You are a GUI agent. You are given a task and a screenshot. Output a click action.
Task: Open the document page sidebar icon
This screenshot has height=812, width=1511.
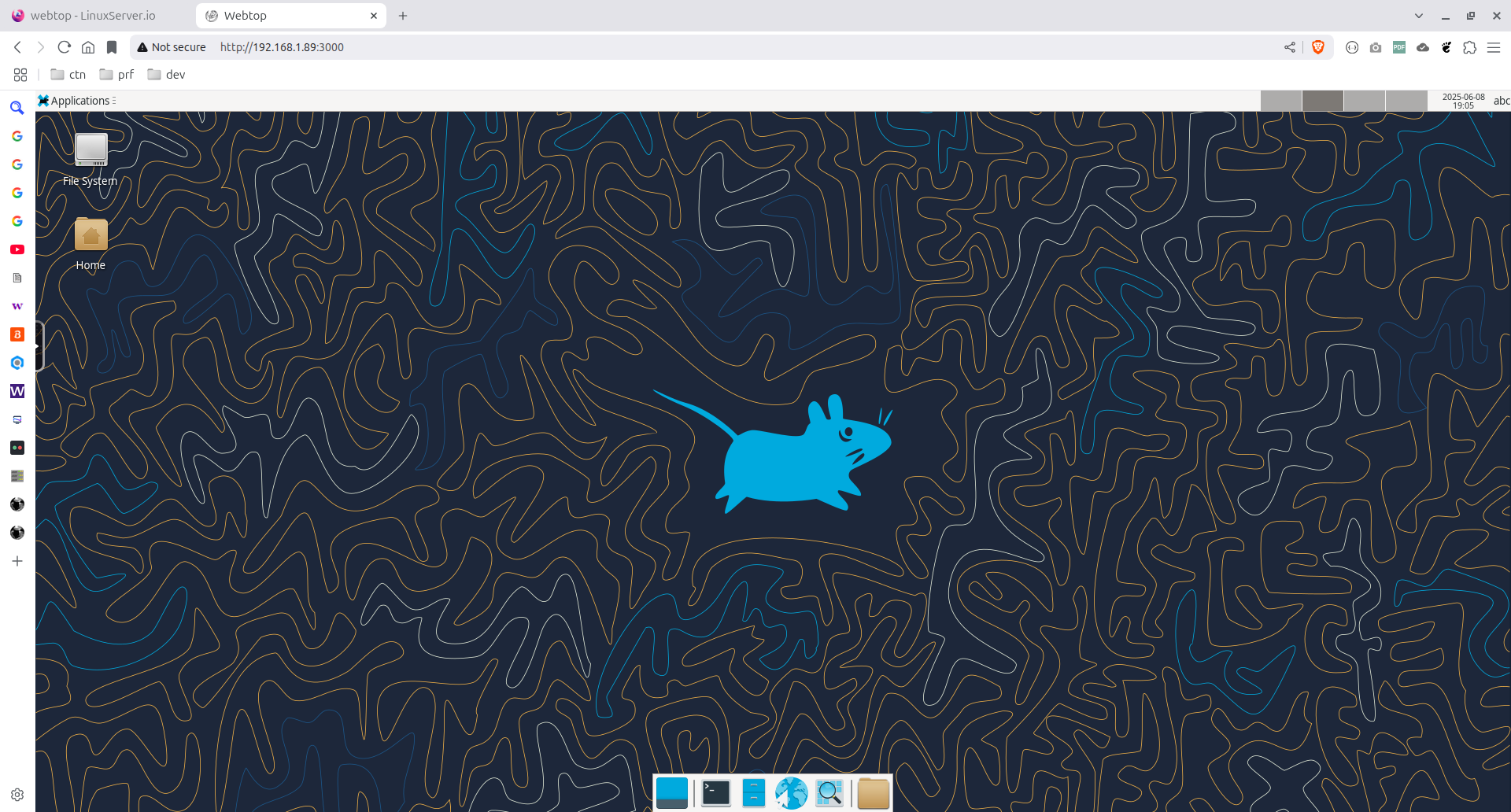coord(17,278)
